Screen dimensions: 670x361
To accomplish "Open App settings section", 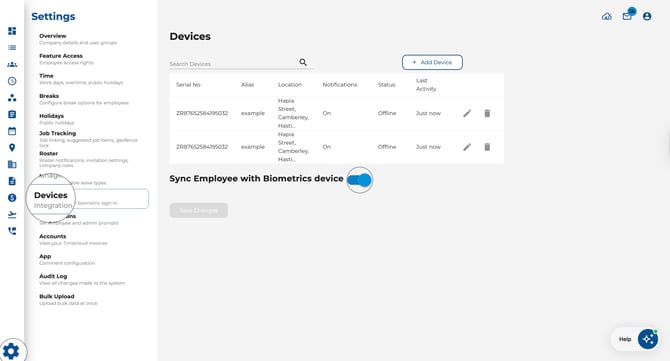I will point(67,259).
